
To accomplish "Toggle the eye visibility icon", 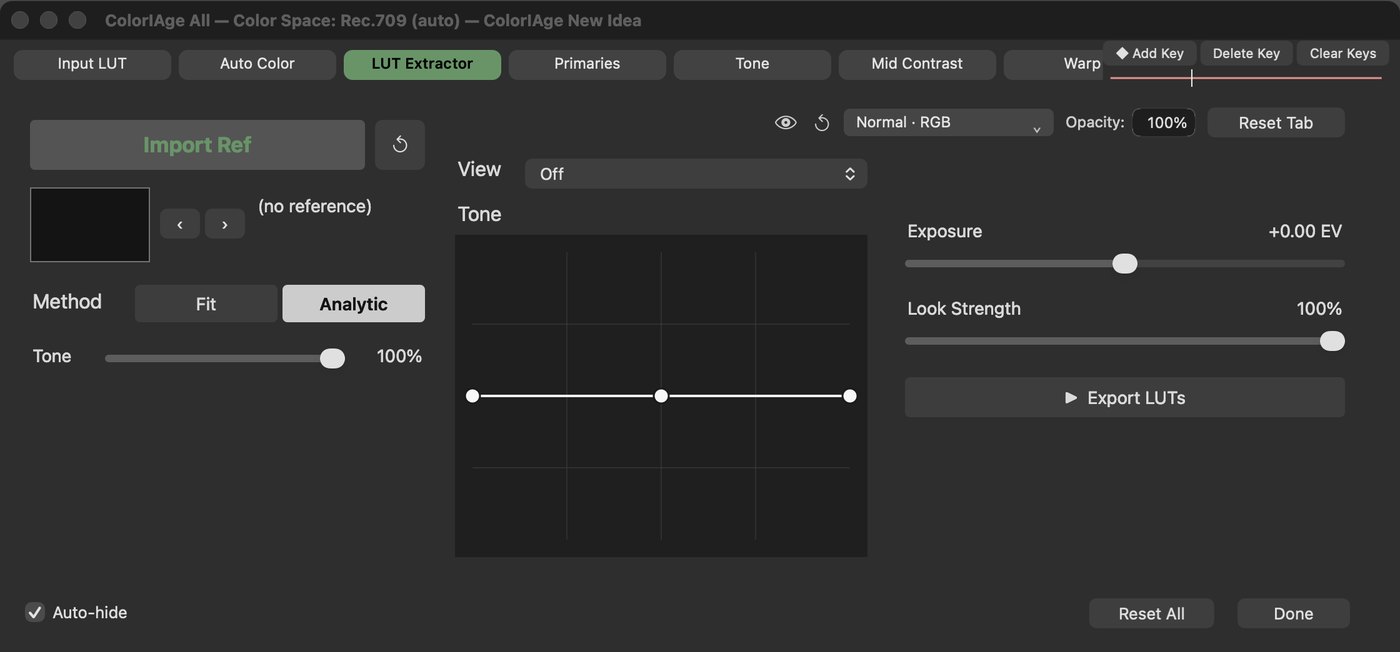I will 786,123.
